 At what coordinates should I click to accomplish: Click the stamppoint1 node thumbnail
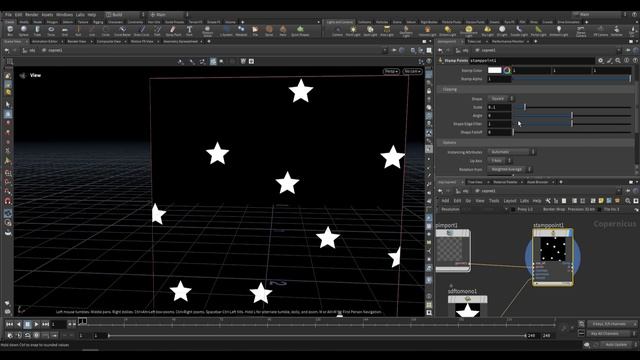click(x=553, y=249)
